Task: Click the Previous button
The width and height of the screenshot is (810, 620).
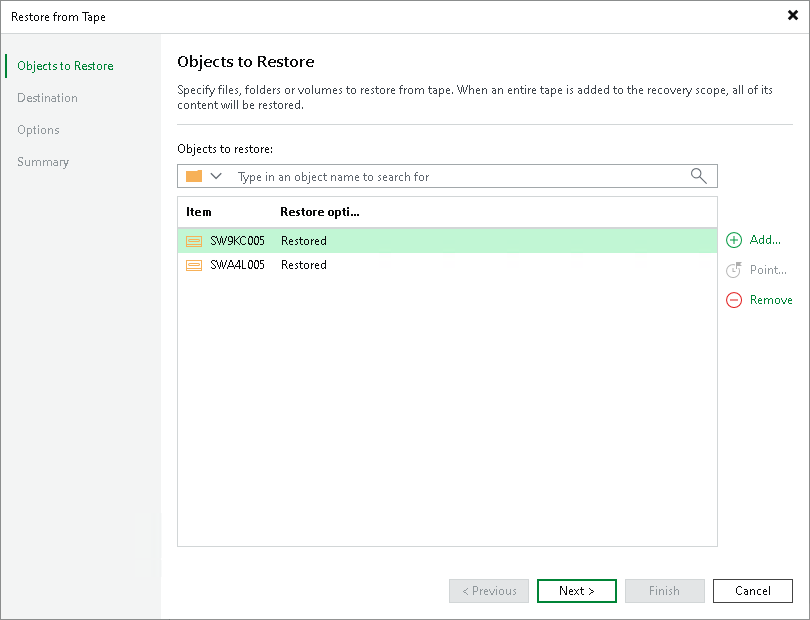Action: tap(489, 591)
